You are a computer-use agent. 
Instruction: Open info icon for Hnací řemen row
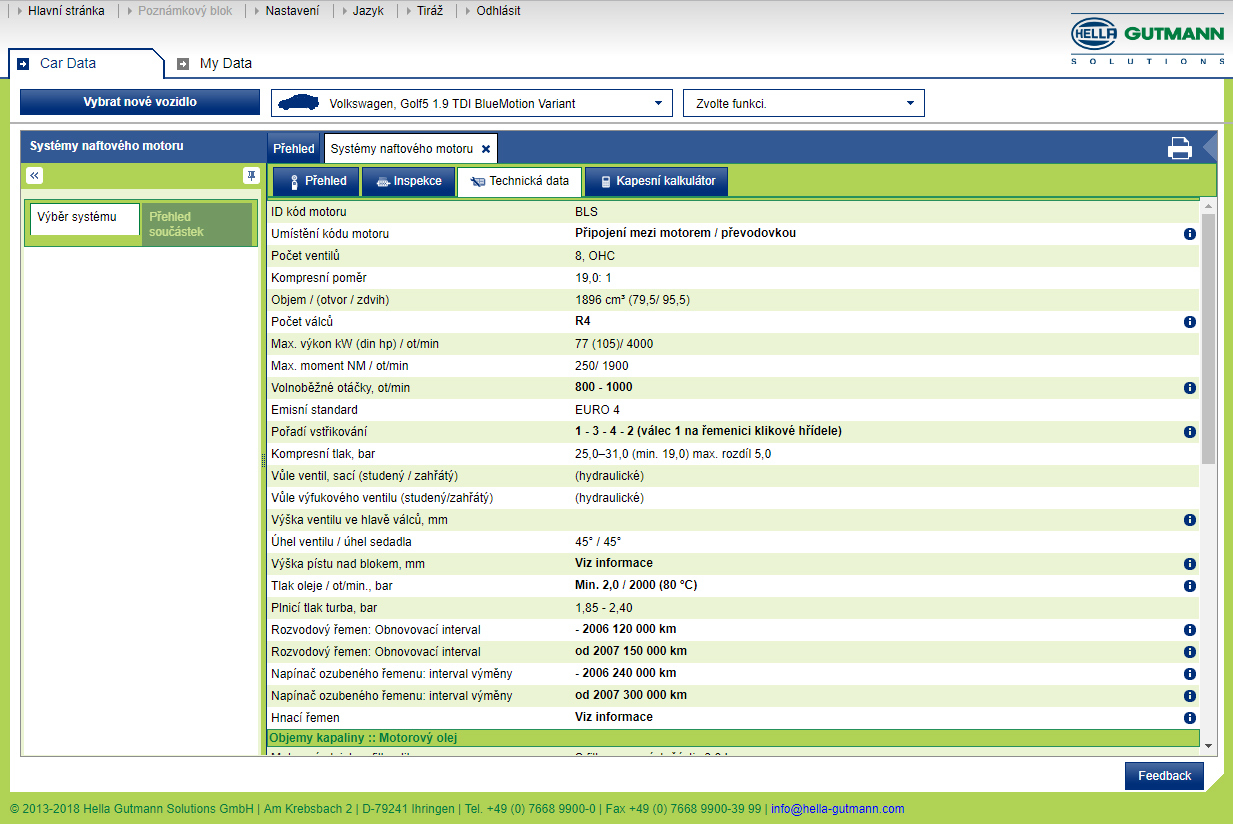point(1190,718)
